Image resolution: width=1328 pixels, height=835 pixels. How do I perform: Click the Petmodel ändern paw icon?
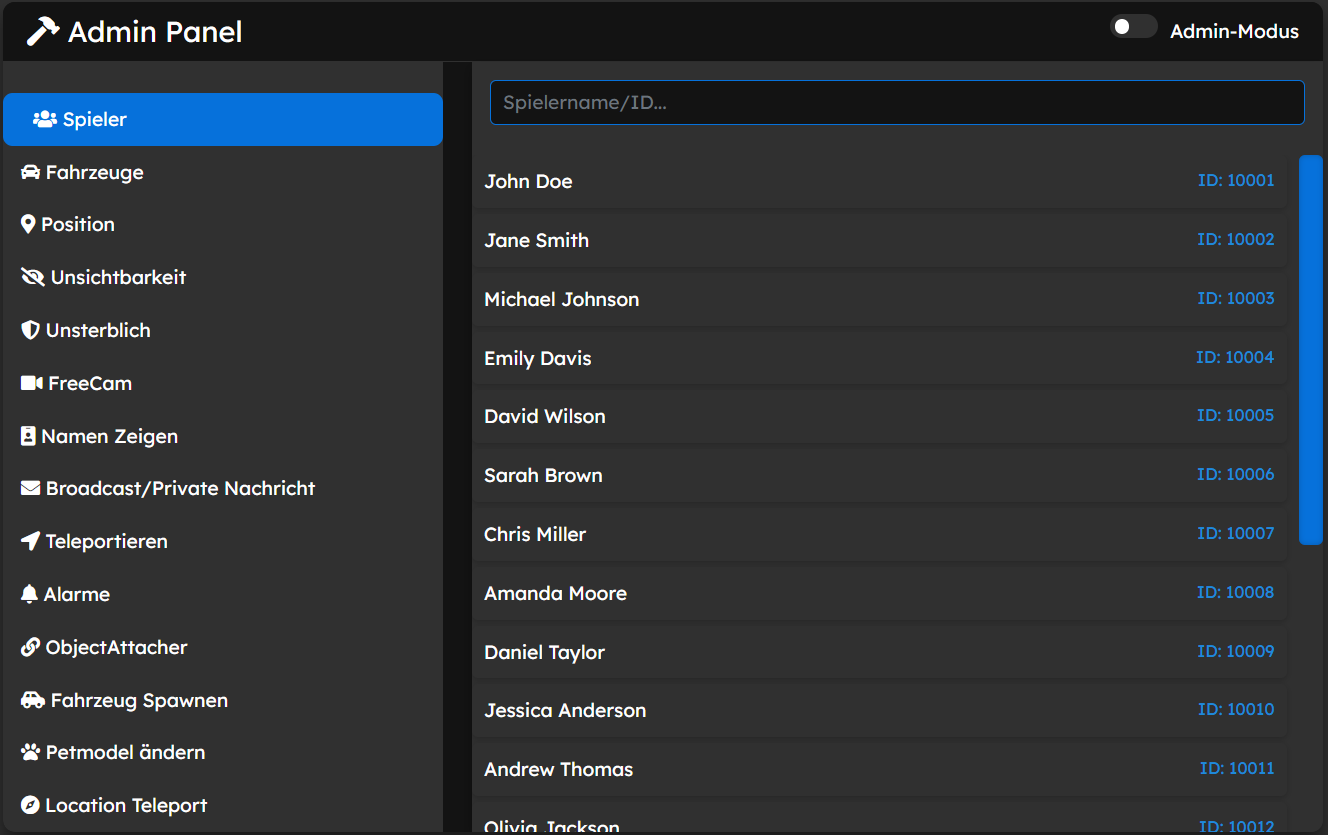point(29,752)
